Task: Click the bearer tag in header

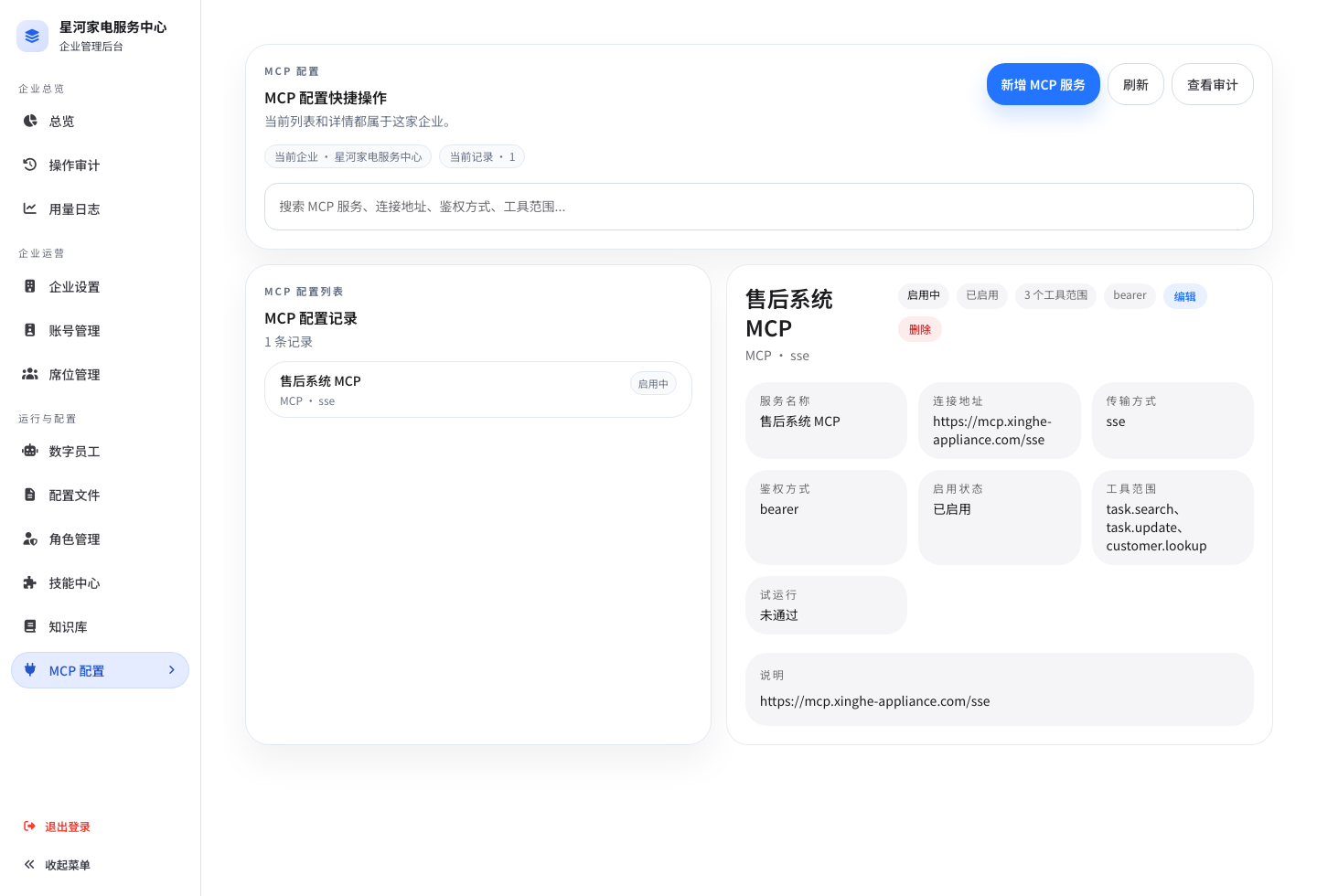Action: [x=1130, y=295]
